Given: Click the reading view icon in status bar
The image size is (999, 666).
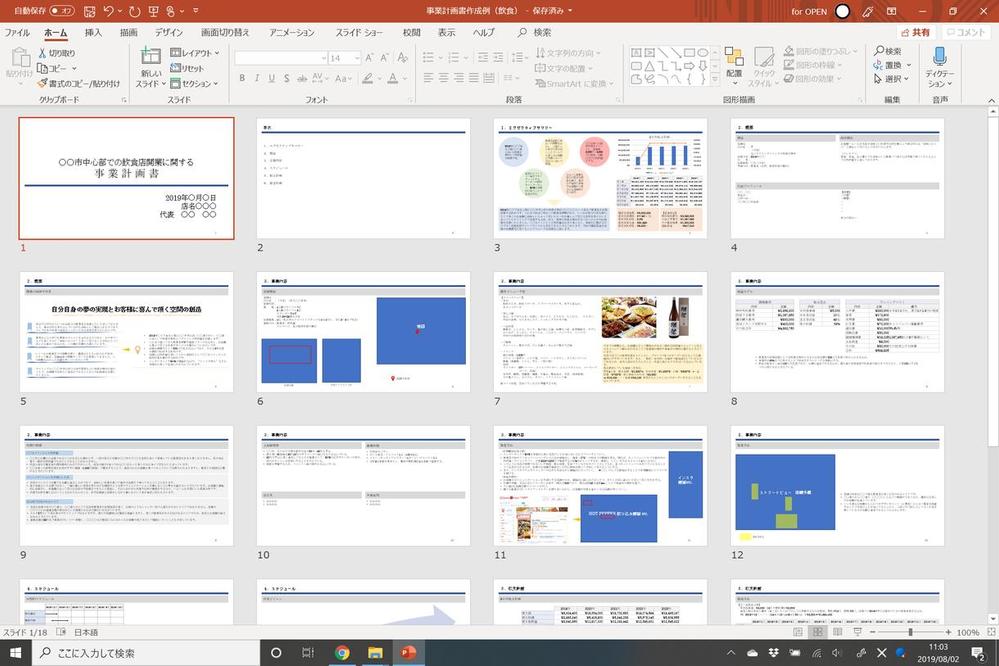Looking at the screenshot, I should coord(837,632).
